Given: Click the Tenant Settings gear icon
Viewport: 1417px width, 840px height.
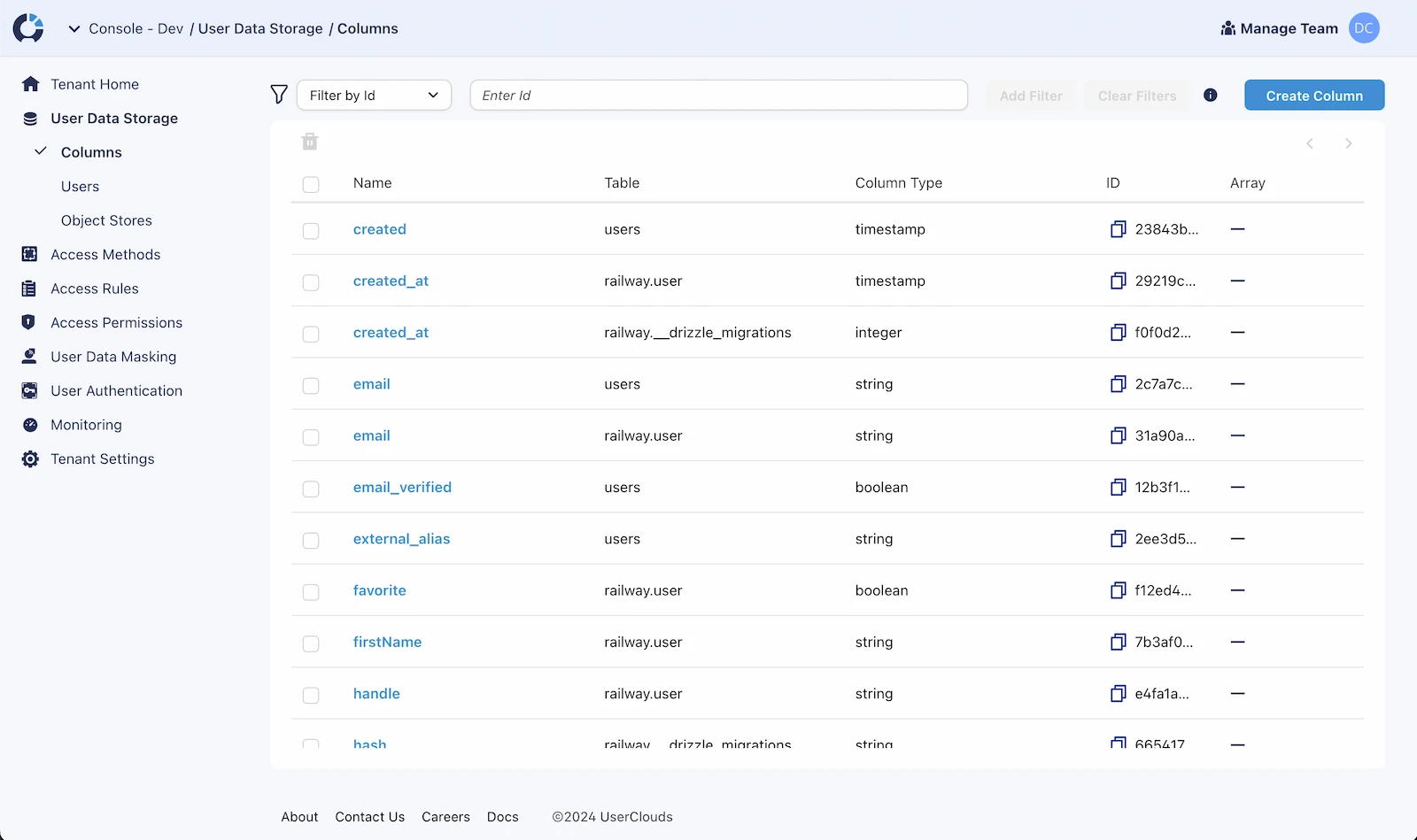Looking at the screenshot, I should [x=30, y=459].
